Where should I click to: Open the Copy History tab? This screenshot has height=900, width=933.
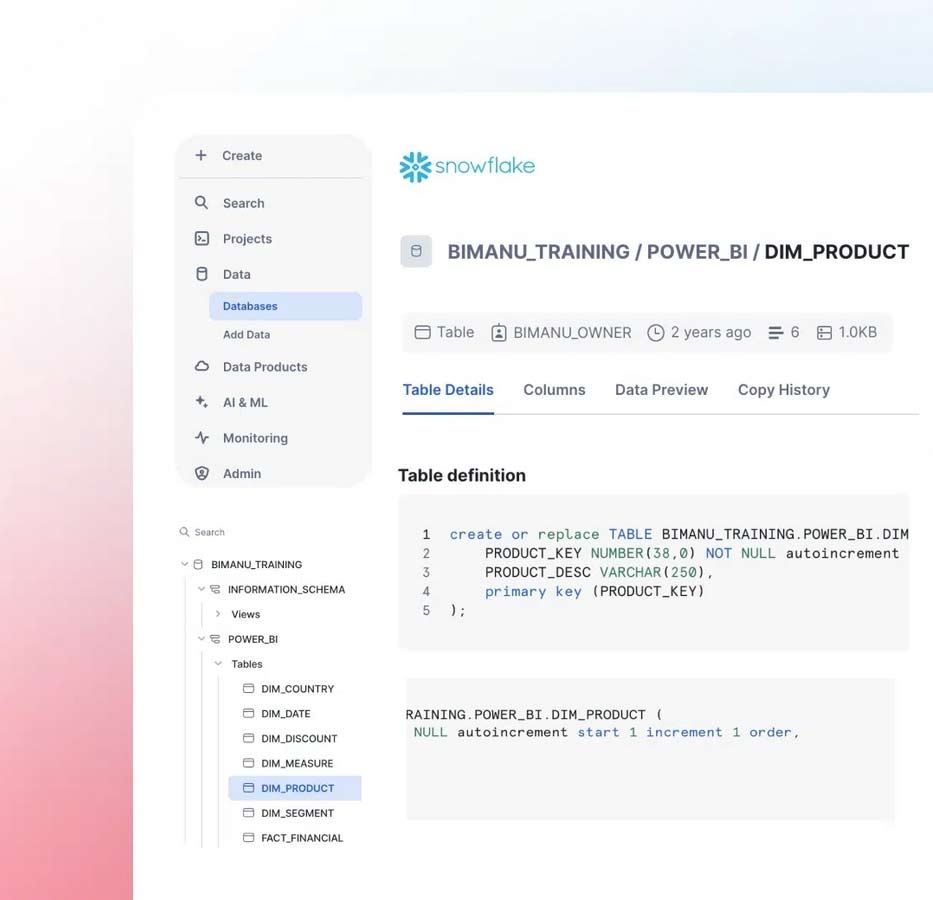784,390
